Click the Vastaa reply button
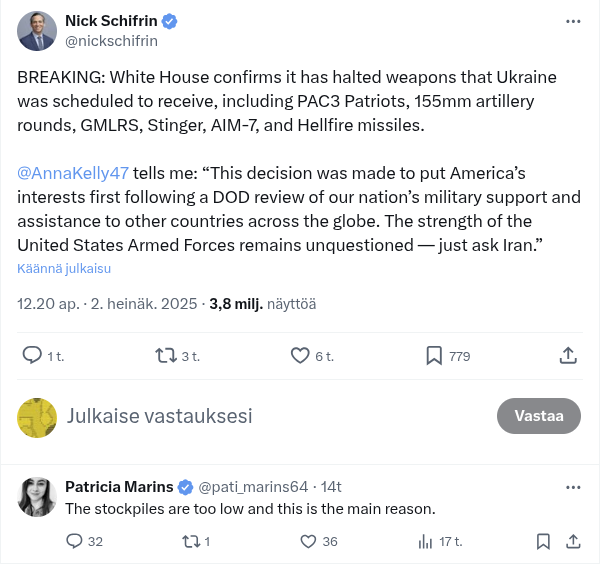This screenshot has height=564, width=605. pos(539,416)
